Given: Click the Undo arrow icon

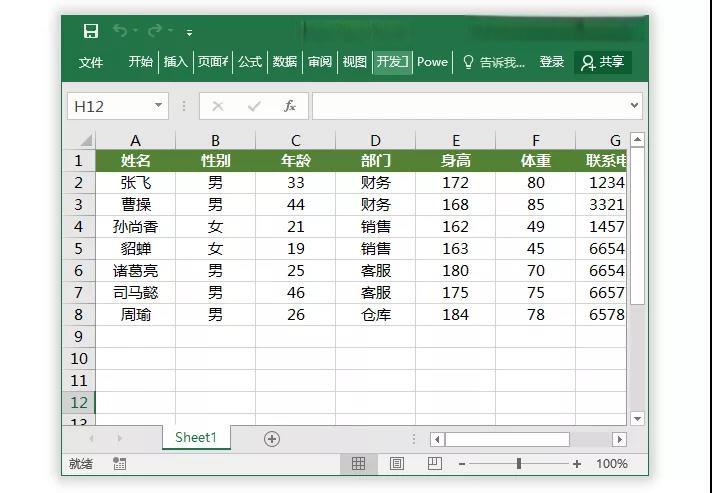Looking at the screenshot, I should [x=121, y=31].
